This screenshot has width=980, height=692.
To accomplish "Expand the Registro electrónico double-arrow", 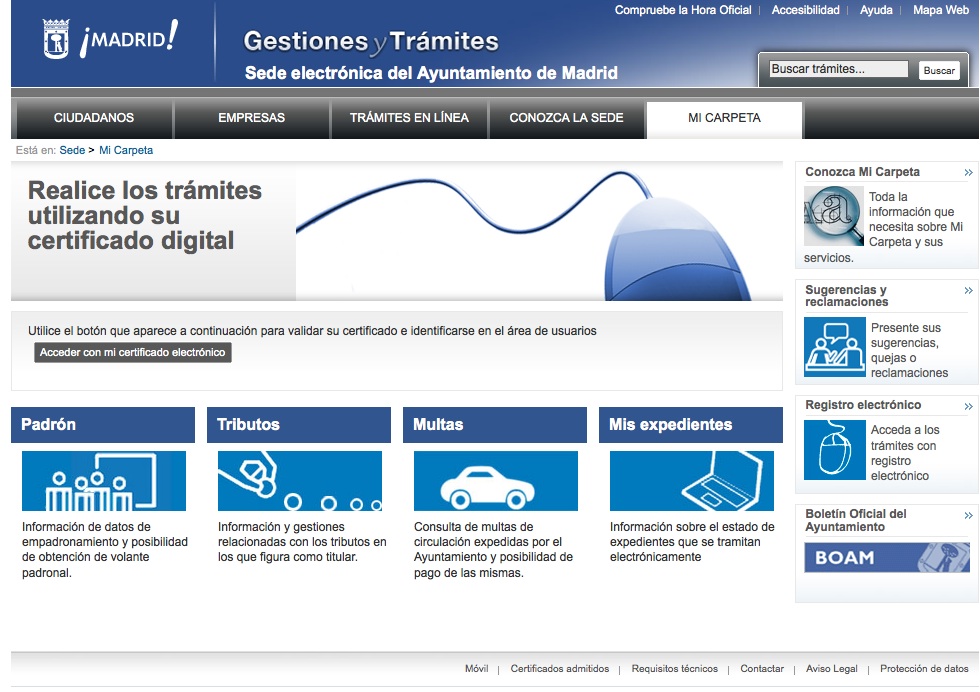I will (x=968, y=406).
